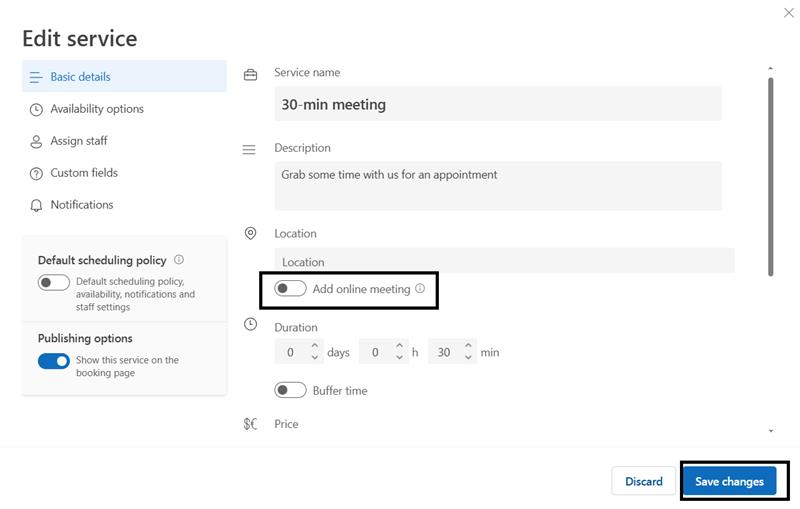Click the Custom fields question-mark icon
The image size is (800, 509).
coord(36,174)
